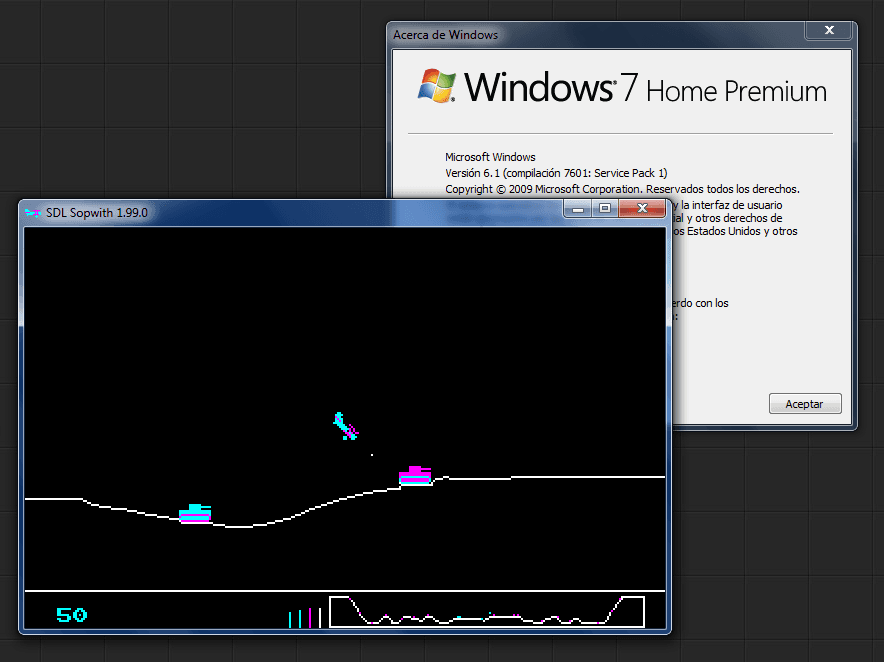Click the Windows flag logo in the dialog

pyautogui.click(x=437, y=86)
